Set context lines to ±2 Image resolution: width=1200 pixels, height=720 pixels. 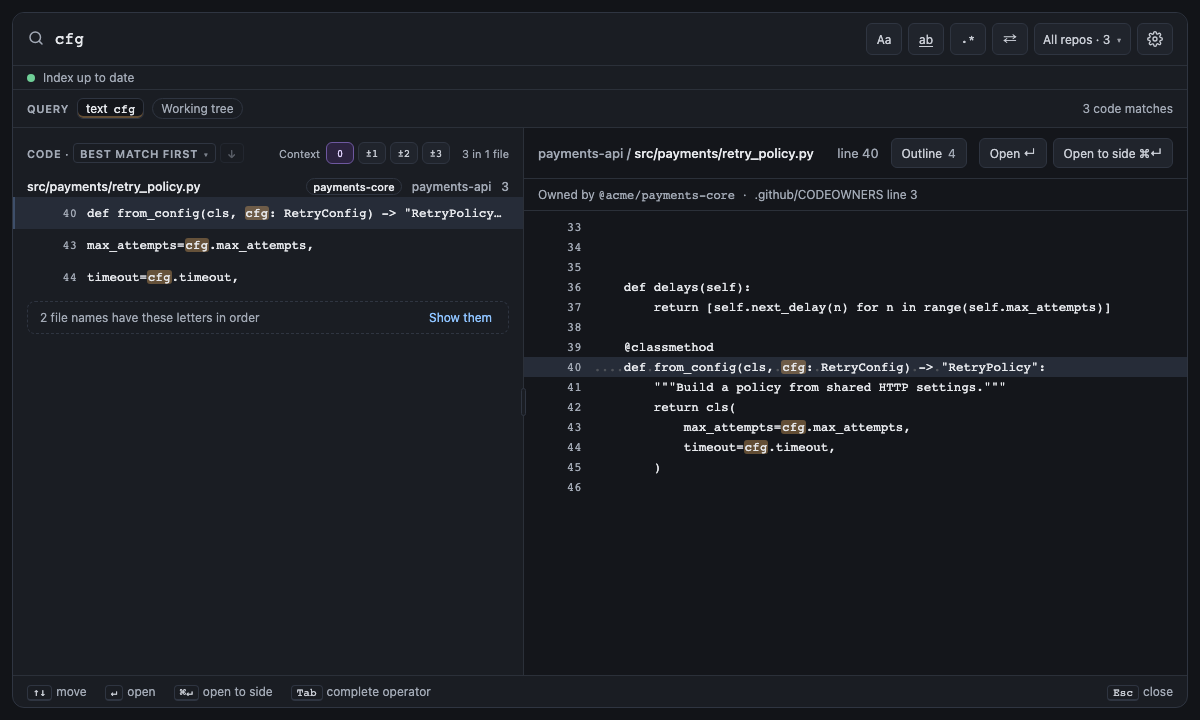[404, 154]
